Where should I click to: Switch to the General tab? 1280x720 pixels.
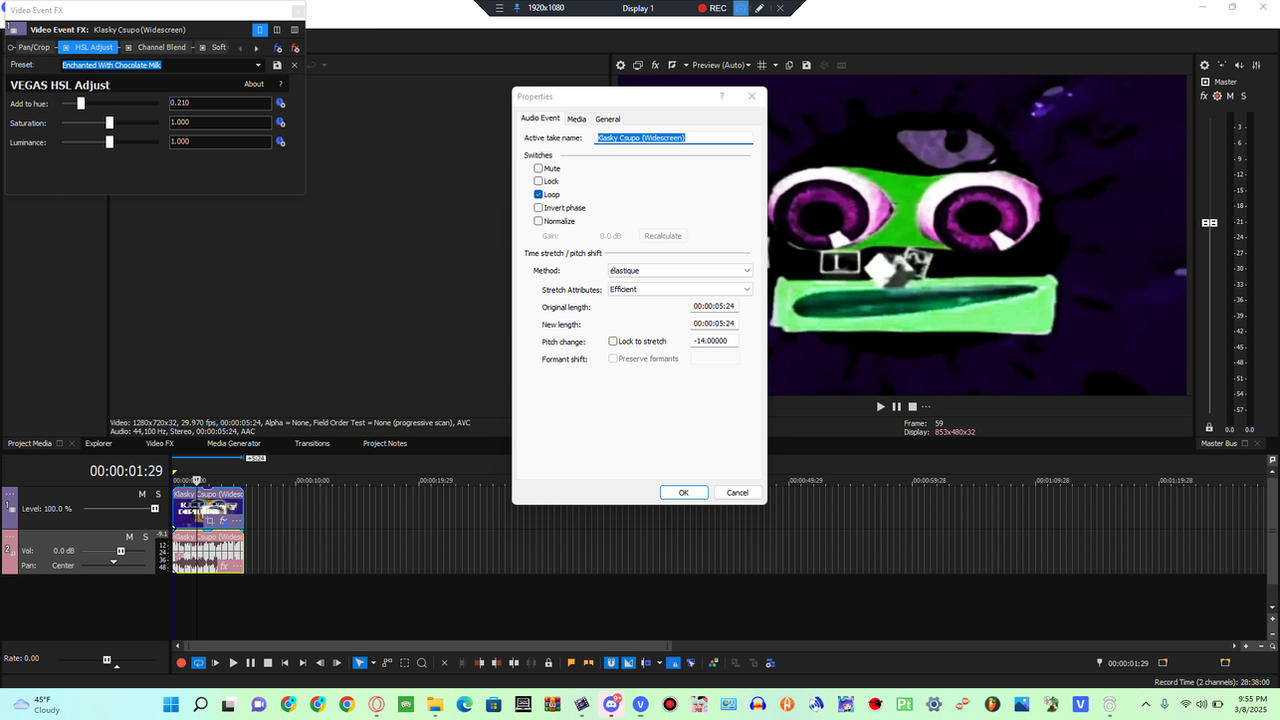(x=608, y=119)
